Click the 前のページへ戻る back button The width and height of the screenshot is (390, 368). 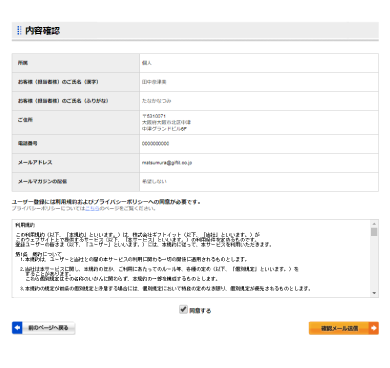[43, 328]
